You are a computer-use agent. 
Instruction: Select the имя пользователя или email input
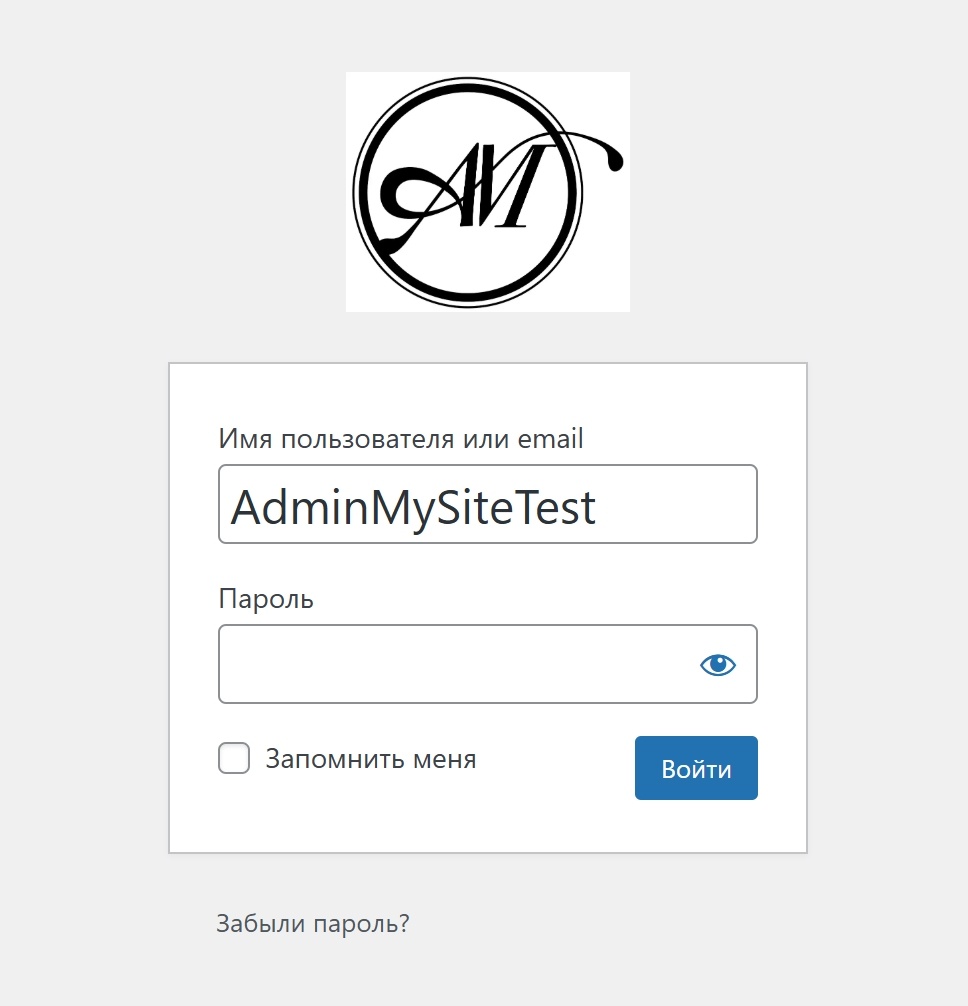[x=487, y=504]
